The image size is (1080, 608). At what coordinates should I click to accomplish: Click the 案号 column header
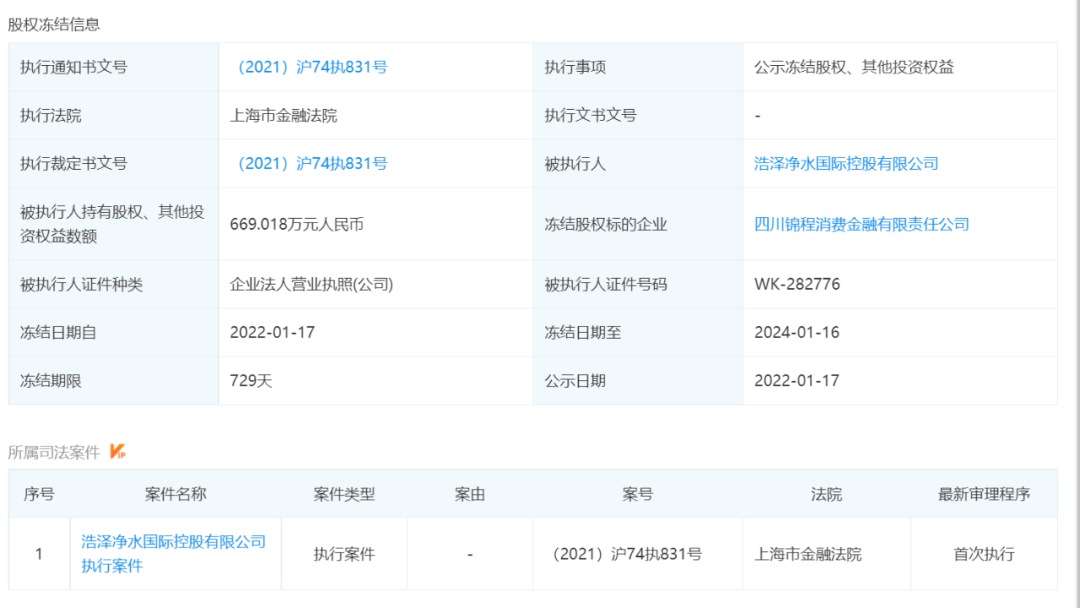(x=638, y=494)
